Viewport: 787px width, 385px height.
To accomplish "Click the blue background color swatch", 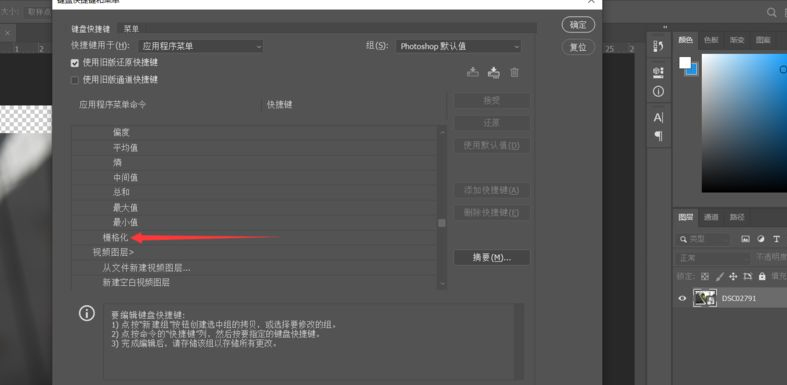I will pos(693,71).
